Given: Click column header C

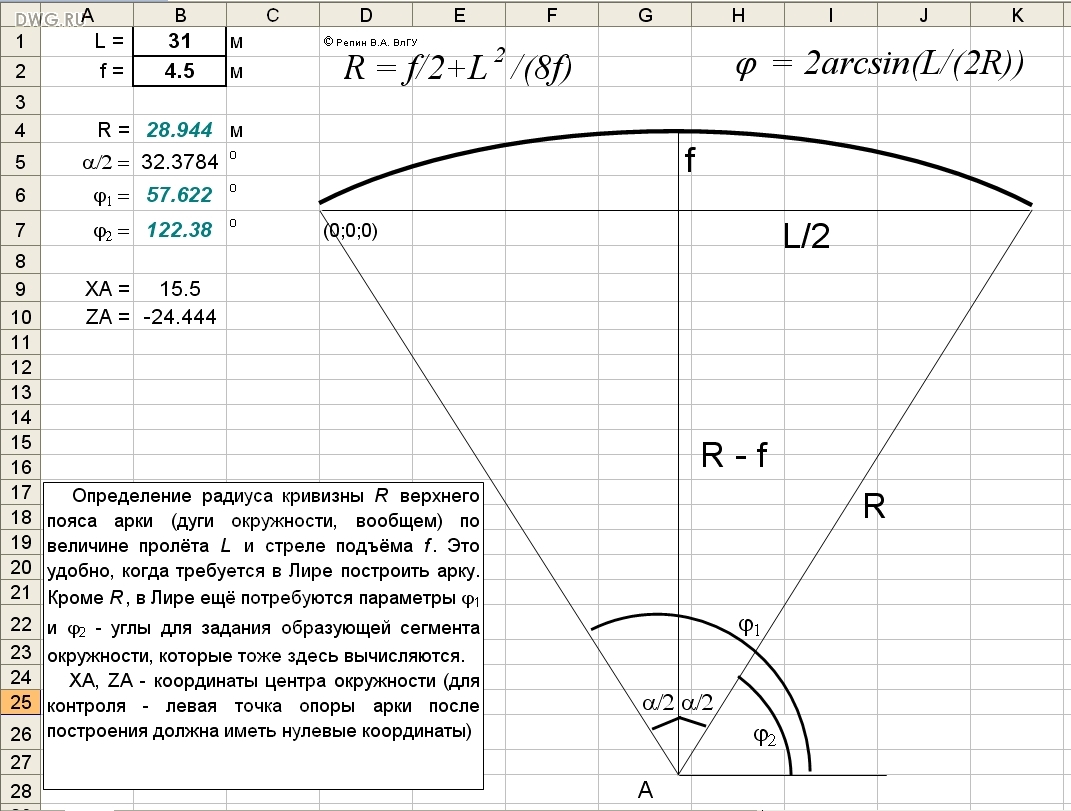Looking at the screenshot, I should (x=273, y=15).
